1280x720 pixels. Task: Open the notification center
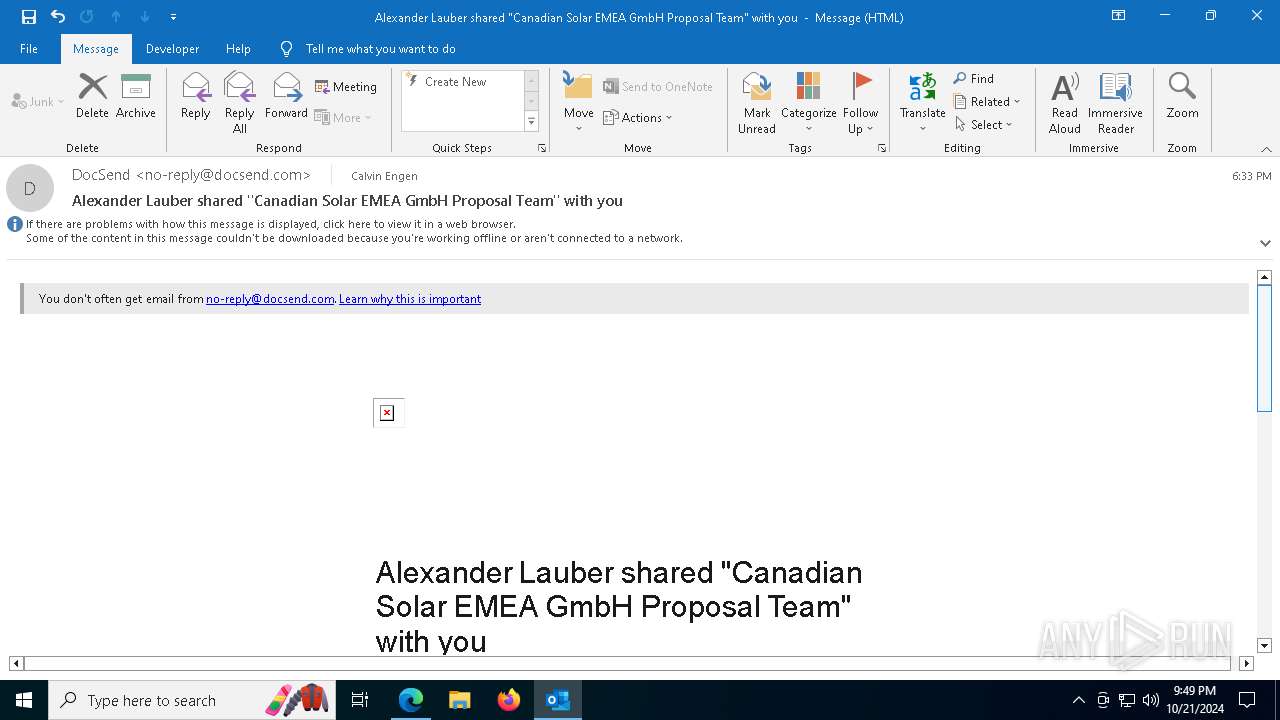(1247, 700)
